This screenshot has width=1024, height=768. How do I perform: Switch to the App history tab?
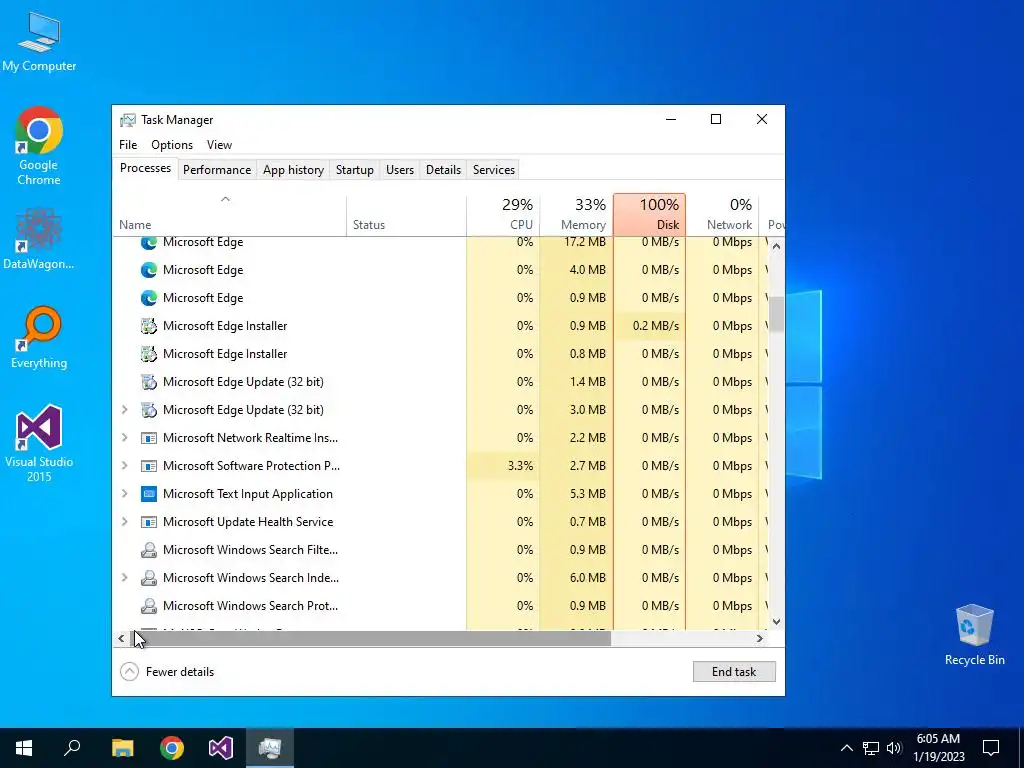click(x=293, y=170)
